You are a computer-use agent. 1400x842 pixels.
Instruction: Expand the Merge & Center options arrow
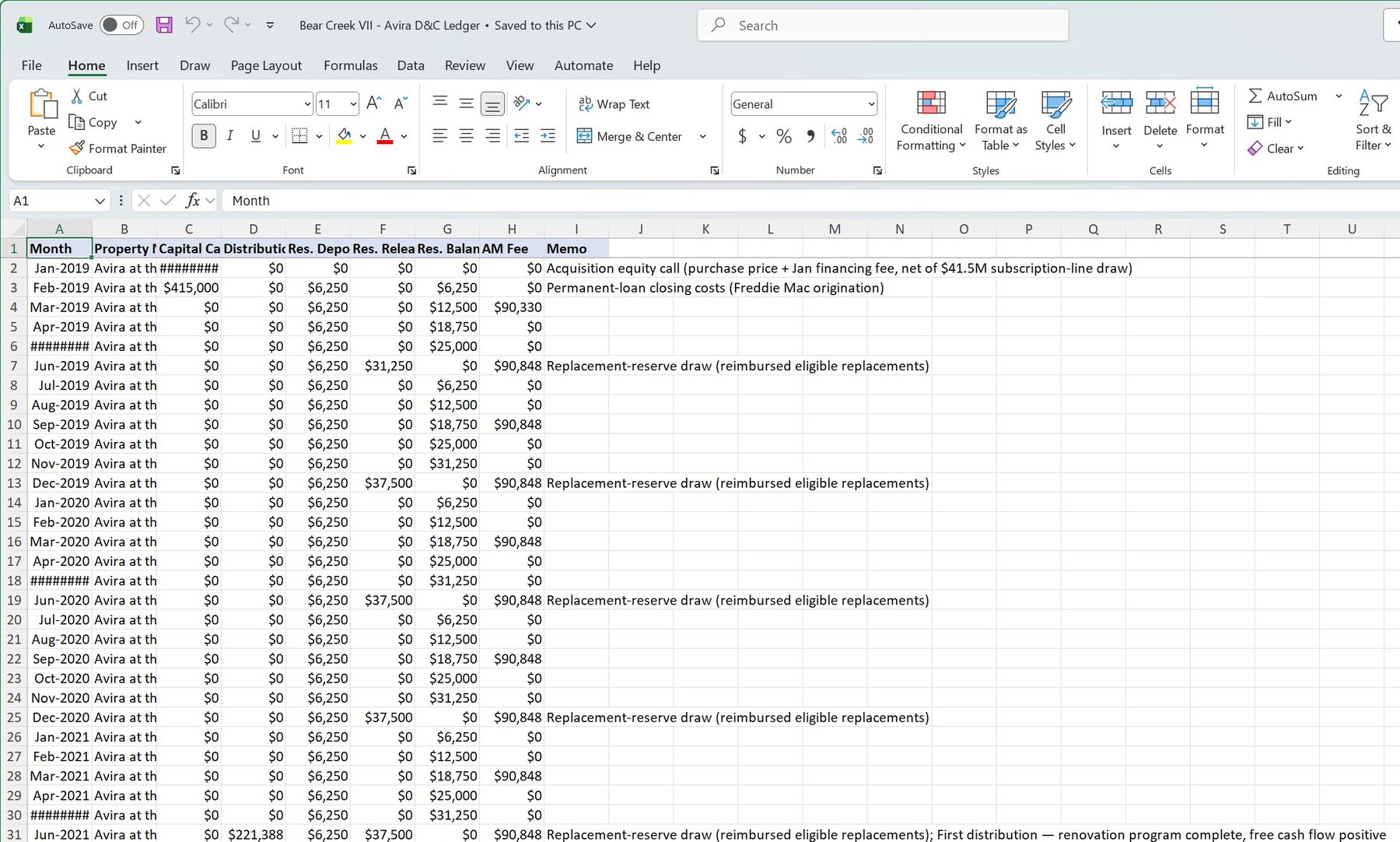point(703,136)
